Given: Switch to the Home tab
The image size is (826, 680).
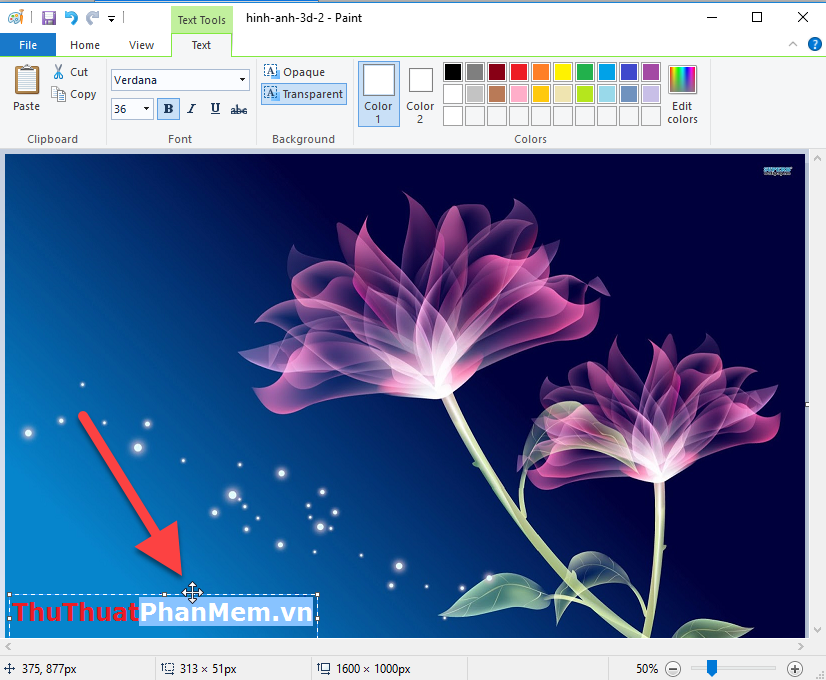Looking at the screenshot, I should (84, 44).
